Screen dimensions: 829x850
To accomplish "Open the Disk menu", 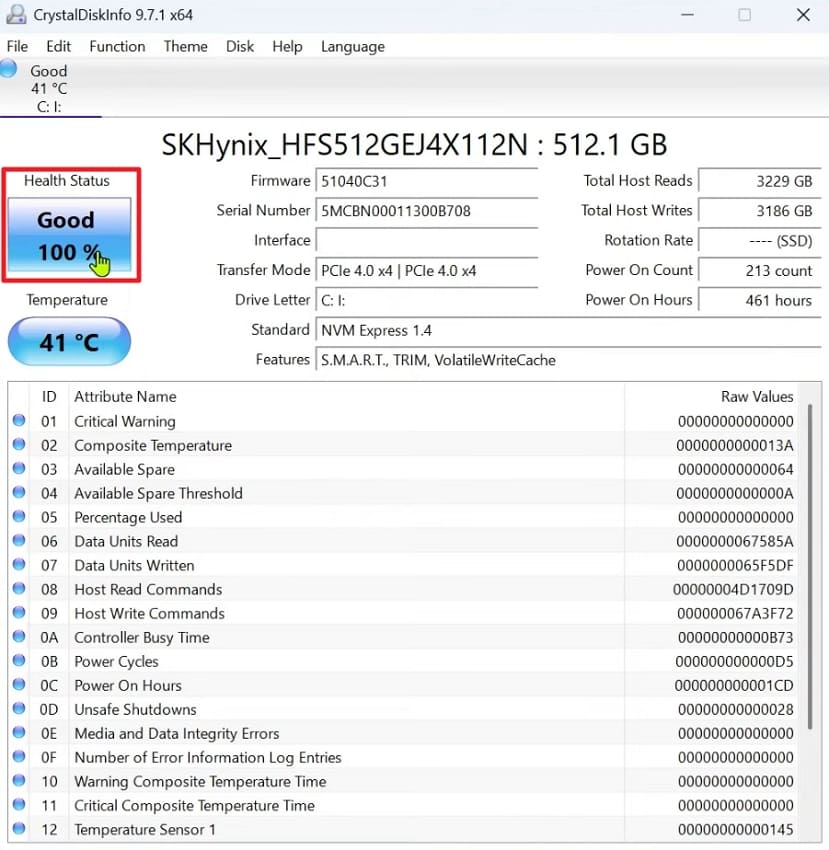I will coord(239,46).
